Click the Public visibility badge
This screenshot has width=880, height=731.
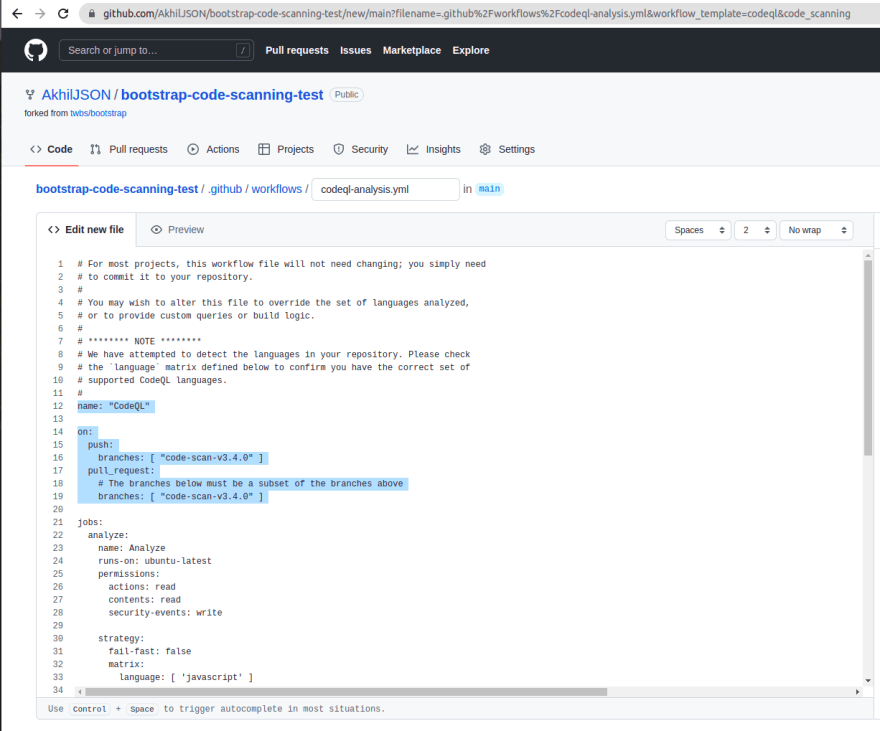pos(346,95)
